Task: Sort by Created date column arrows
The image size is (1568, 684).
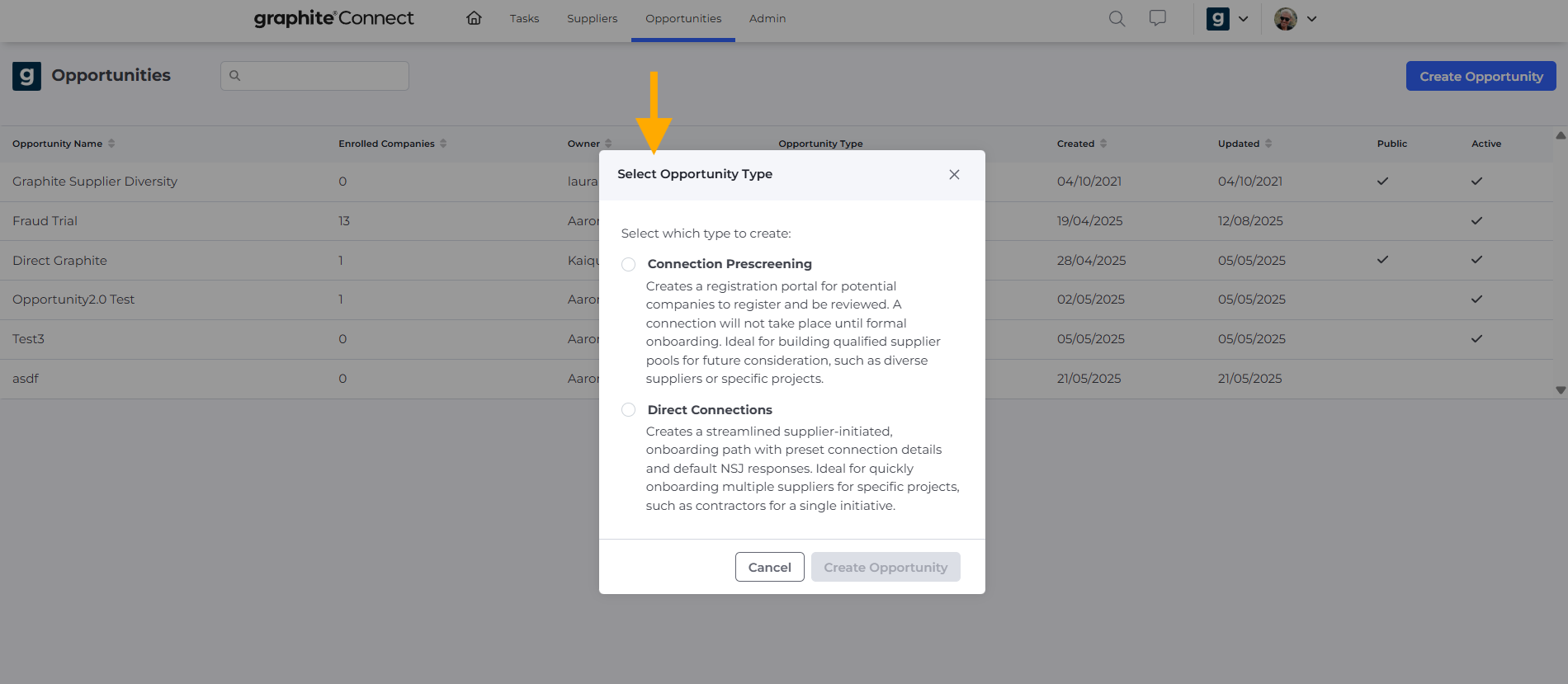Action: [1103, 144]
